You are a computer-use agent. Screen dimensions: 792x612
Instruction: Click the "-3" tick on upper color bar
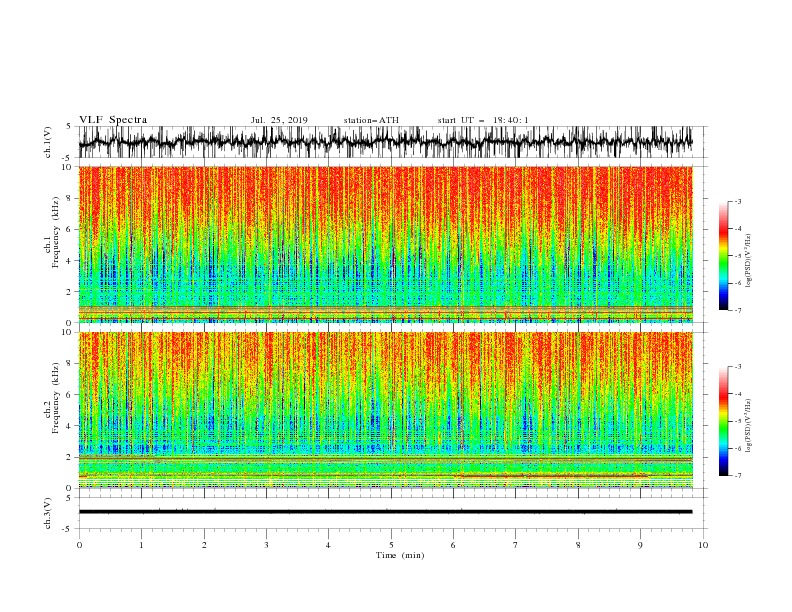tap(737, 201)
